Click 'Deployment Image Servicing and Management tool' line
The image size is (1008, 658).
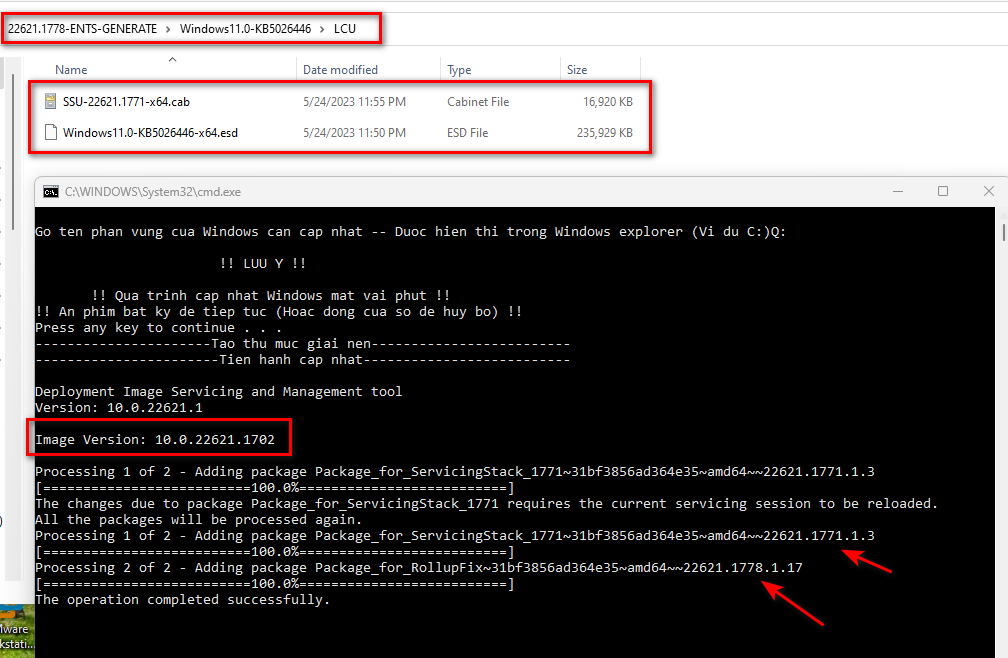219,391
